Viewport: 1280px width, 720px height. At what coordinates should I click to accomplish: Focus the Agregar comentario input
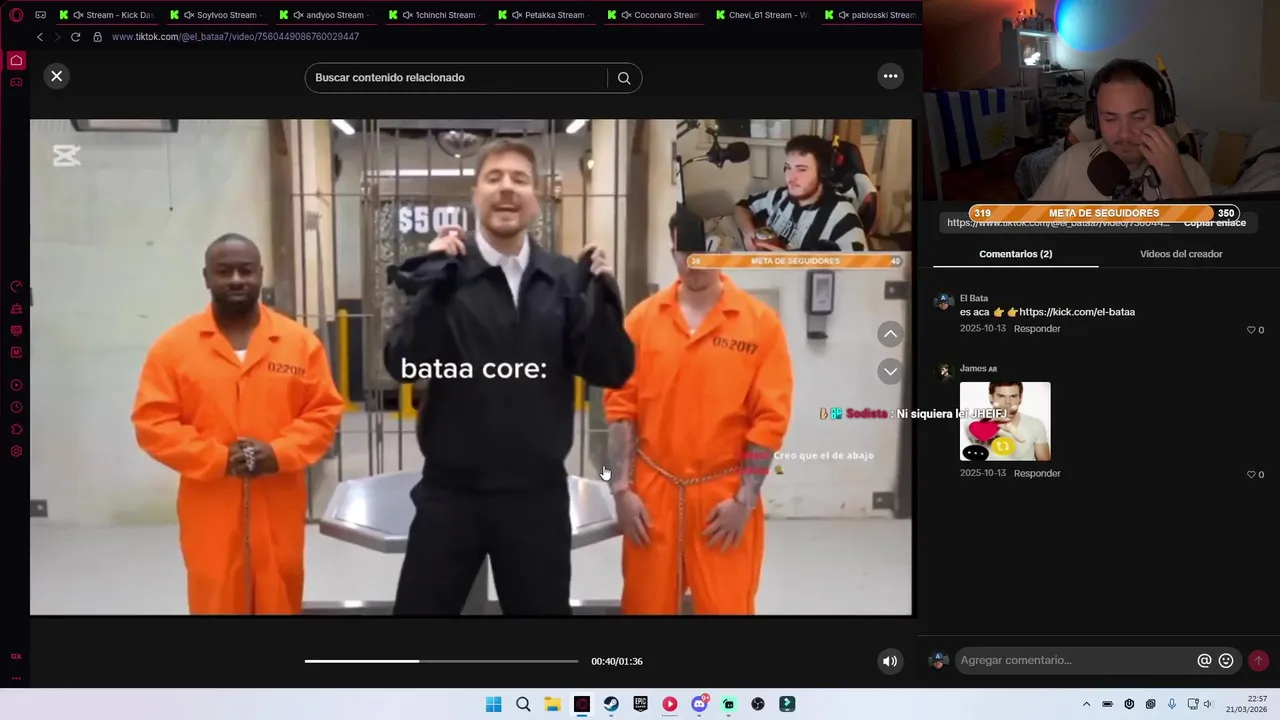[1074, 660]
